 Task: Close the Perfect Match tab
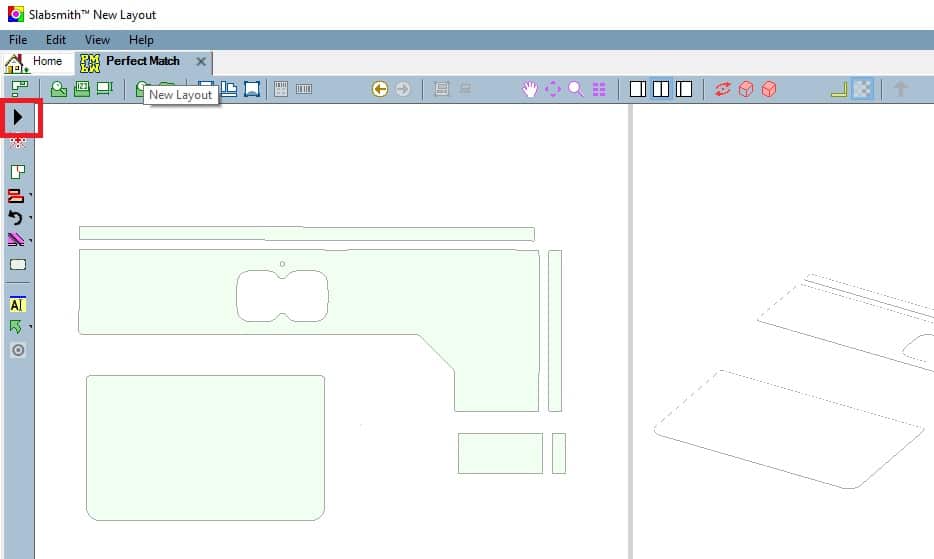201,62
